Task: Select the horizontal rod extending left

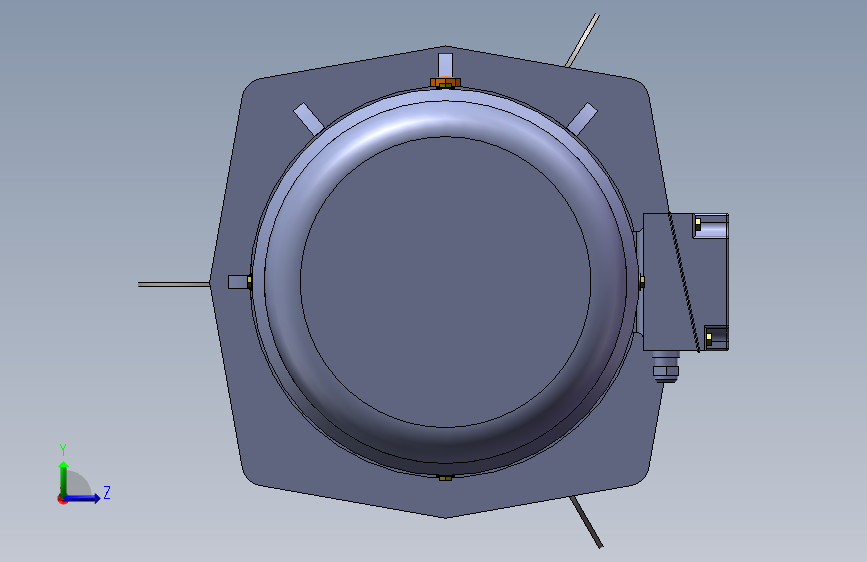Action: (174, 284)
